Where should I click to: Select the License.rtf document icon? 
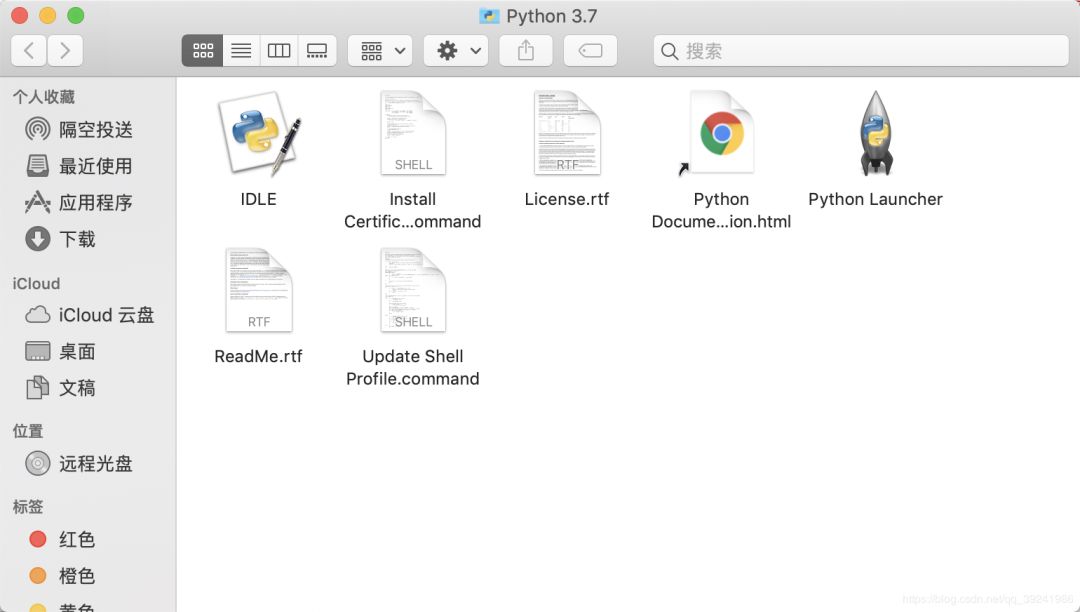567,133
